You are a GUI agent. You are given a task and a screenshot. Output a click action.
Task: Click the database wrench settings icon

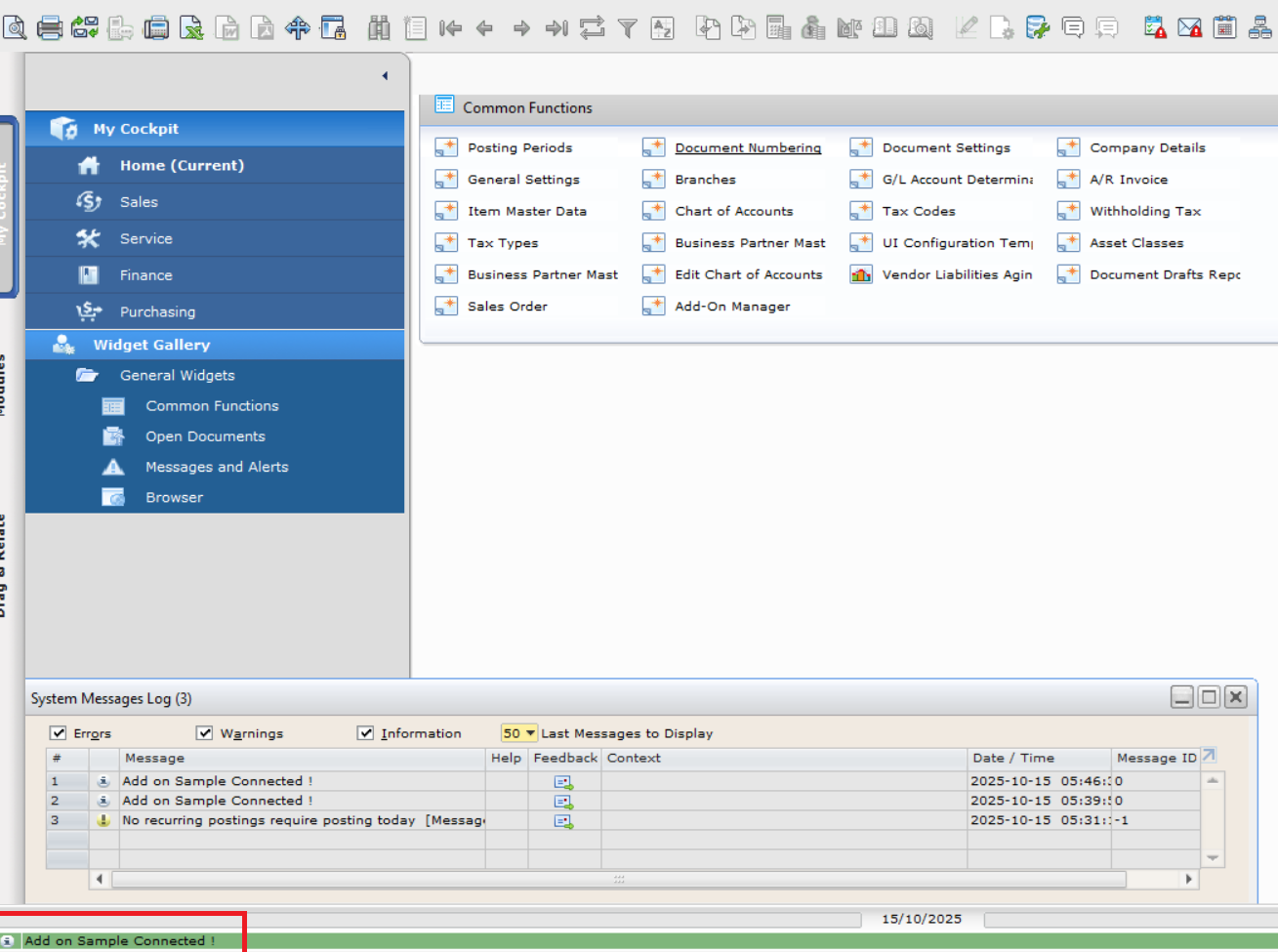pyautogui.click(x=1037, y=28)
